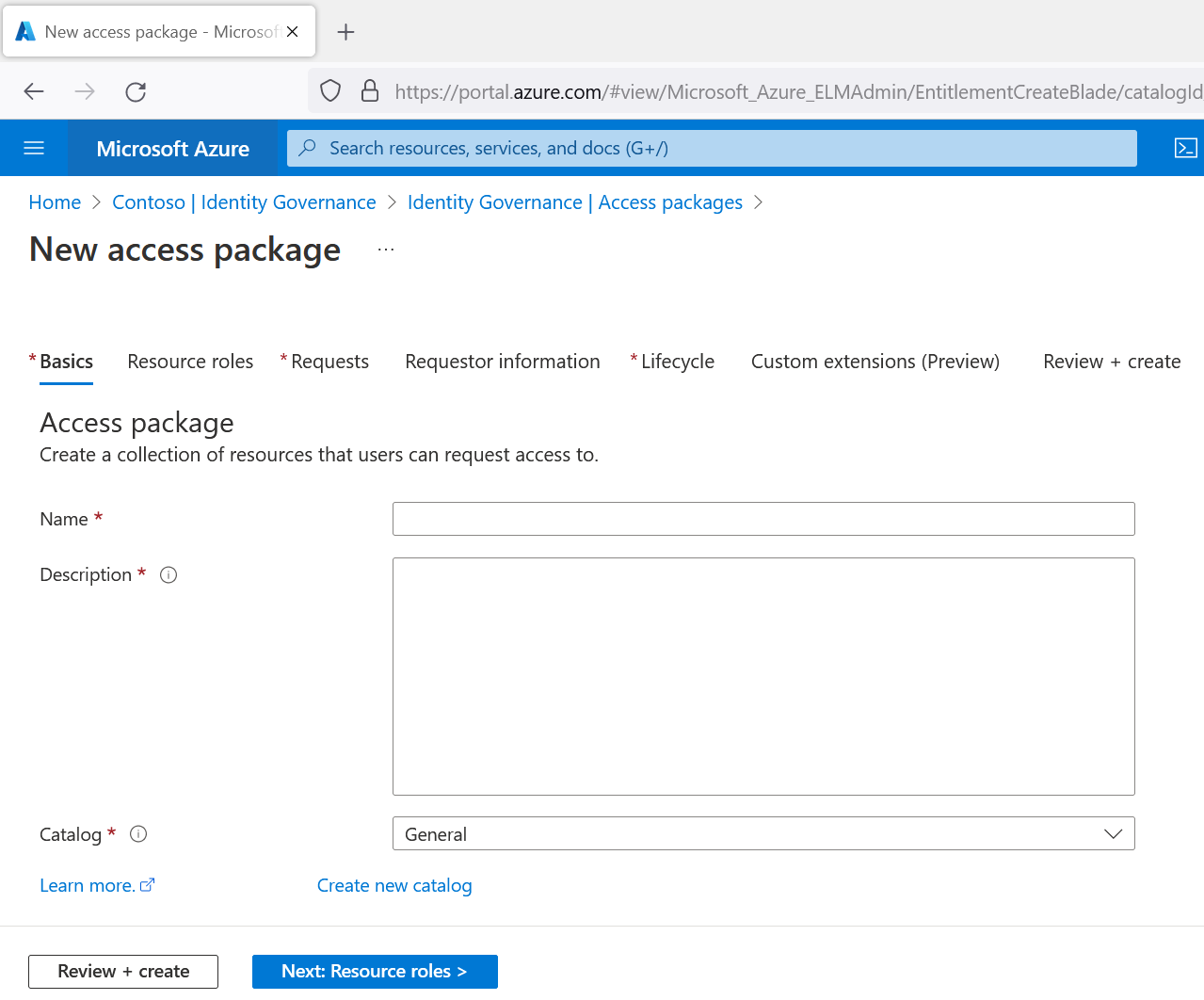Click into the Name text field
1204x1000 pixels.
tap(763, 519)
